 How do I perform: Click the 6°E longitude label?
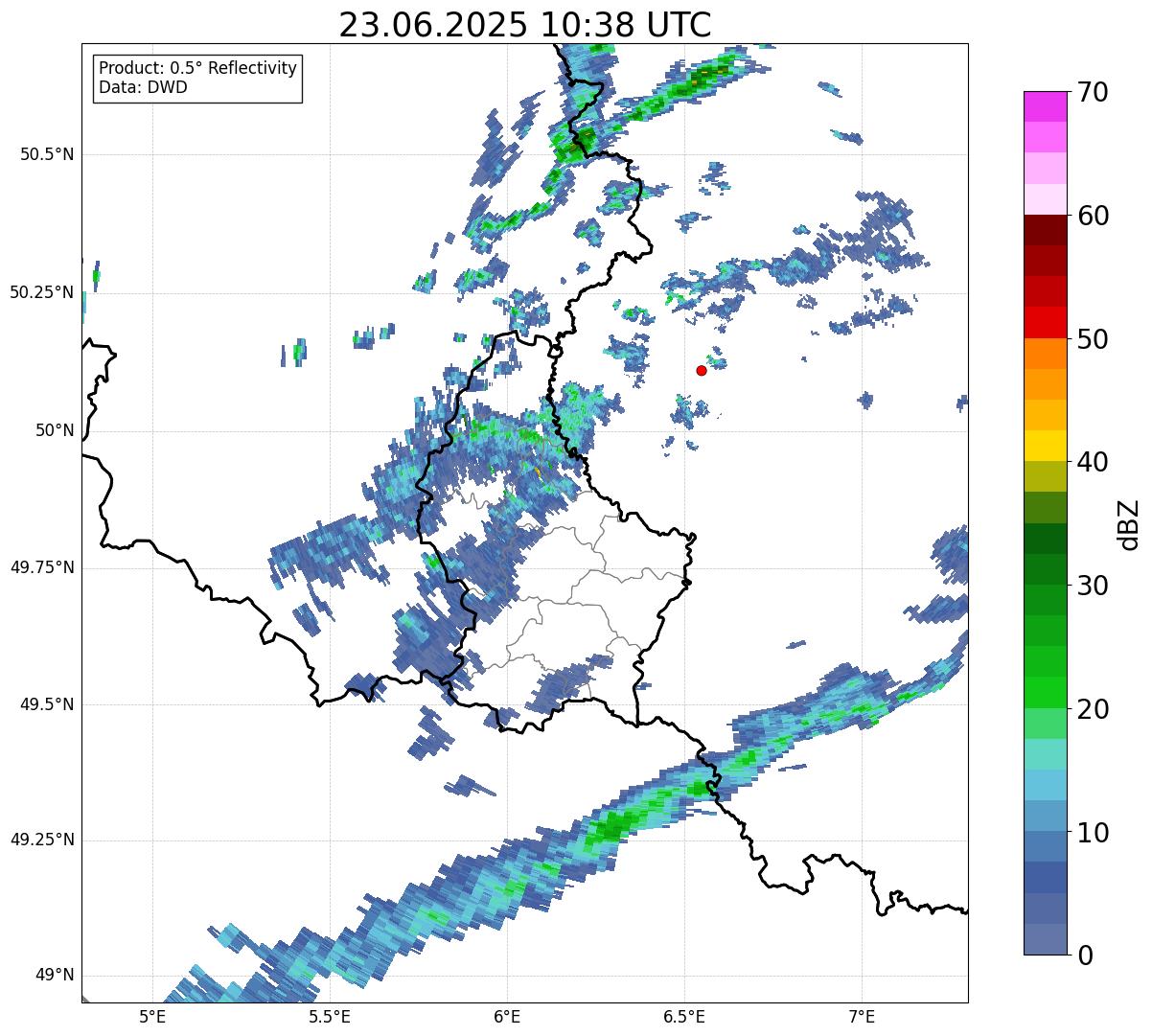507,1016
